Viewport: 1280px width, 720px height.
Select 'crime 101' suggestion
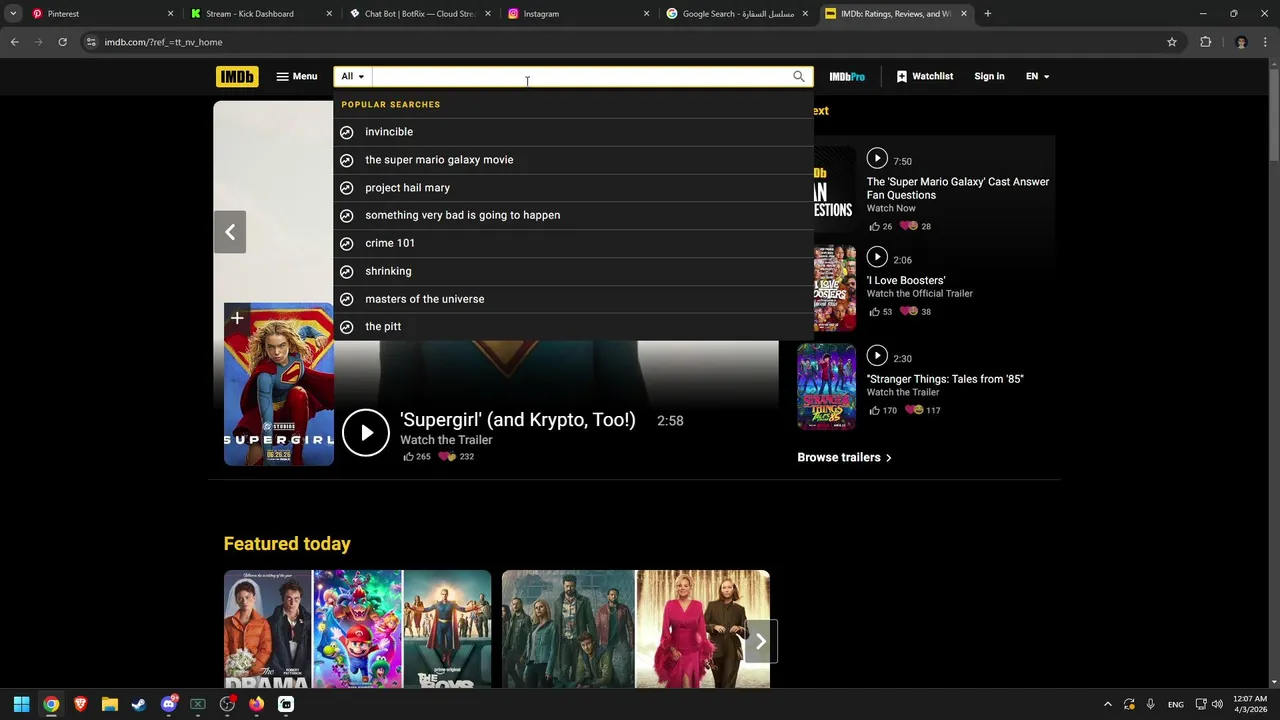click(573, 243)
